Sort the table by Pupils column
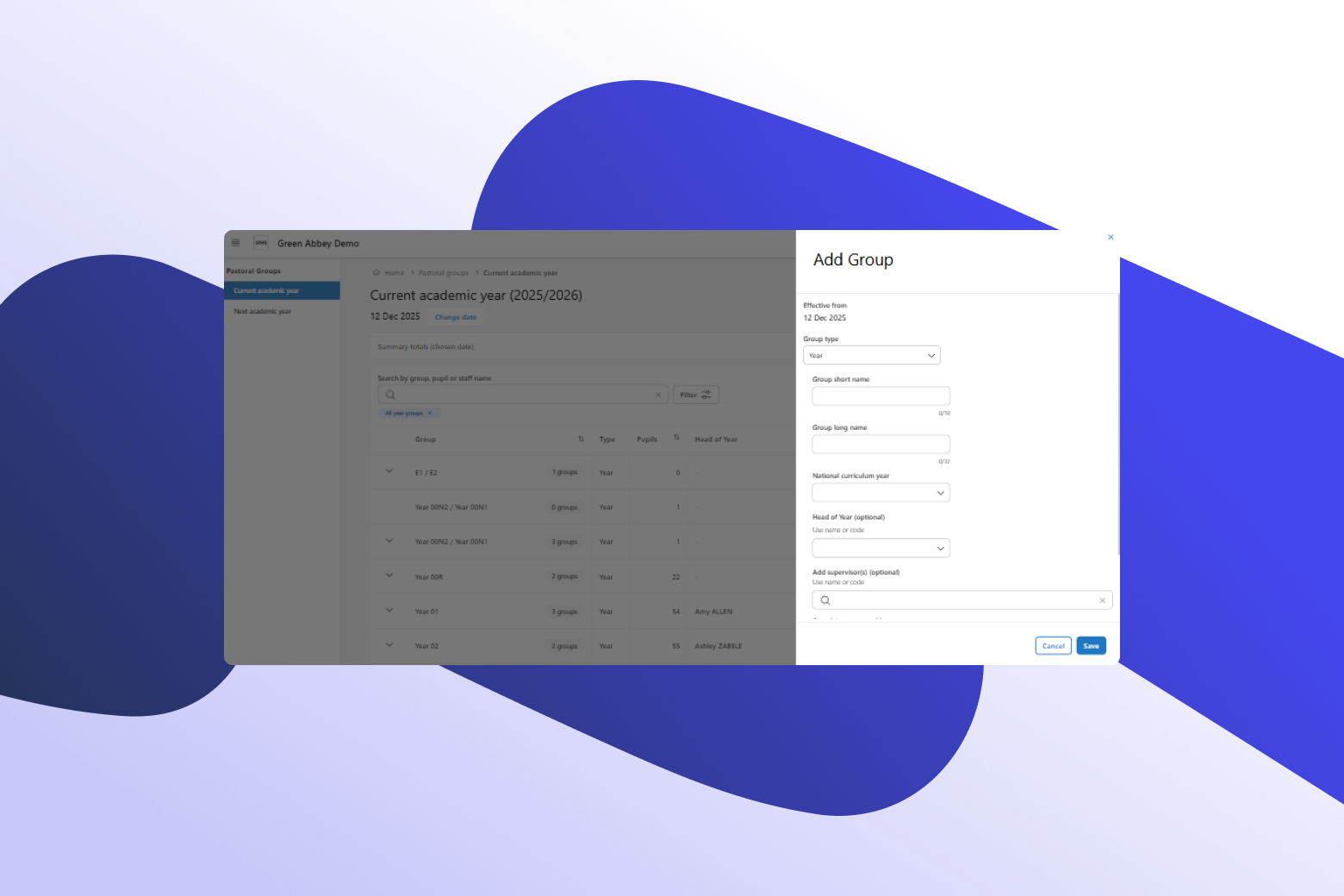 click(x=676, y=439)
